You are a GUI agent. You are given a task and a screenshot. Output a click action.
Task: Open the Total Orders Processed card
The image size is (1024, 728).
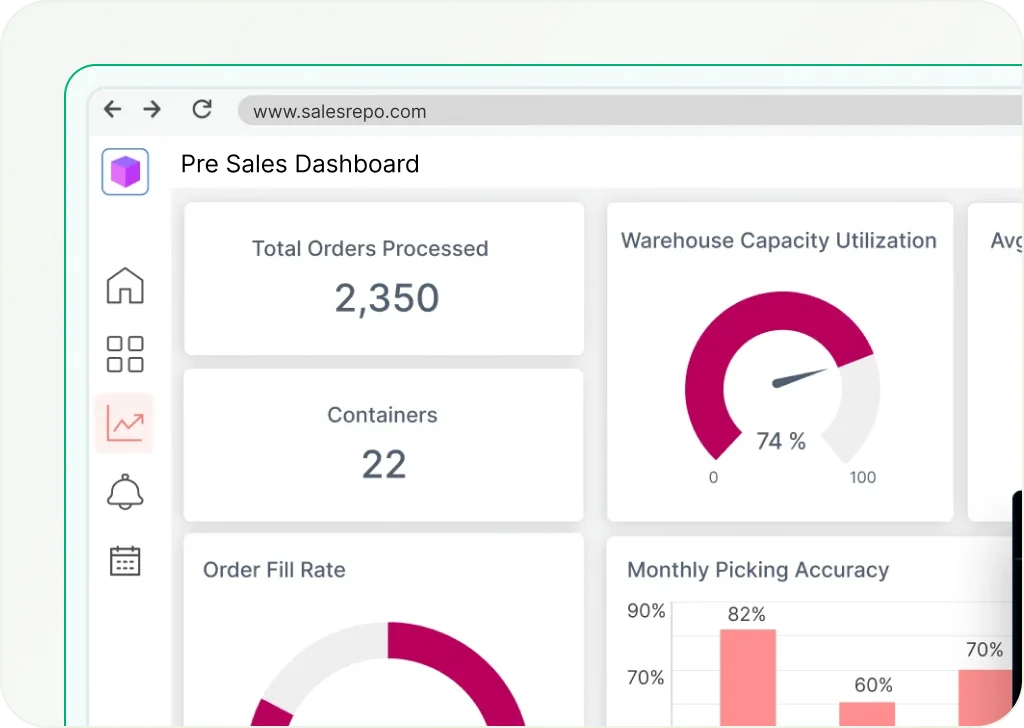[384, 279]
